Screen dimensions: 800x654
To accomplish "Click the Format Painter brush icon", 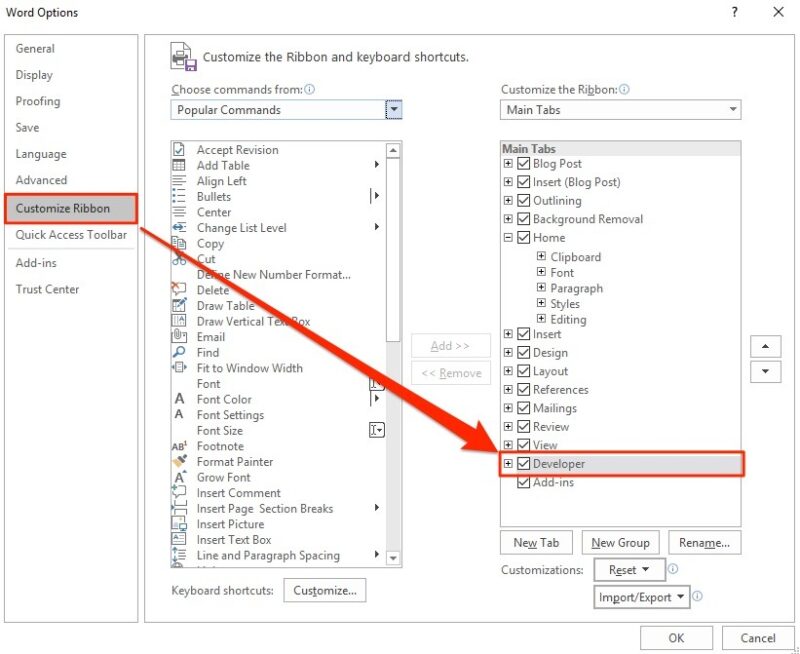I will click(x=179, y=462).
